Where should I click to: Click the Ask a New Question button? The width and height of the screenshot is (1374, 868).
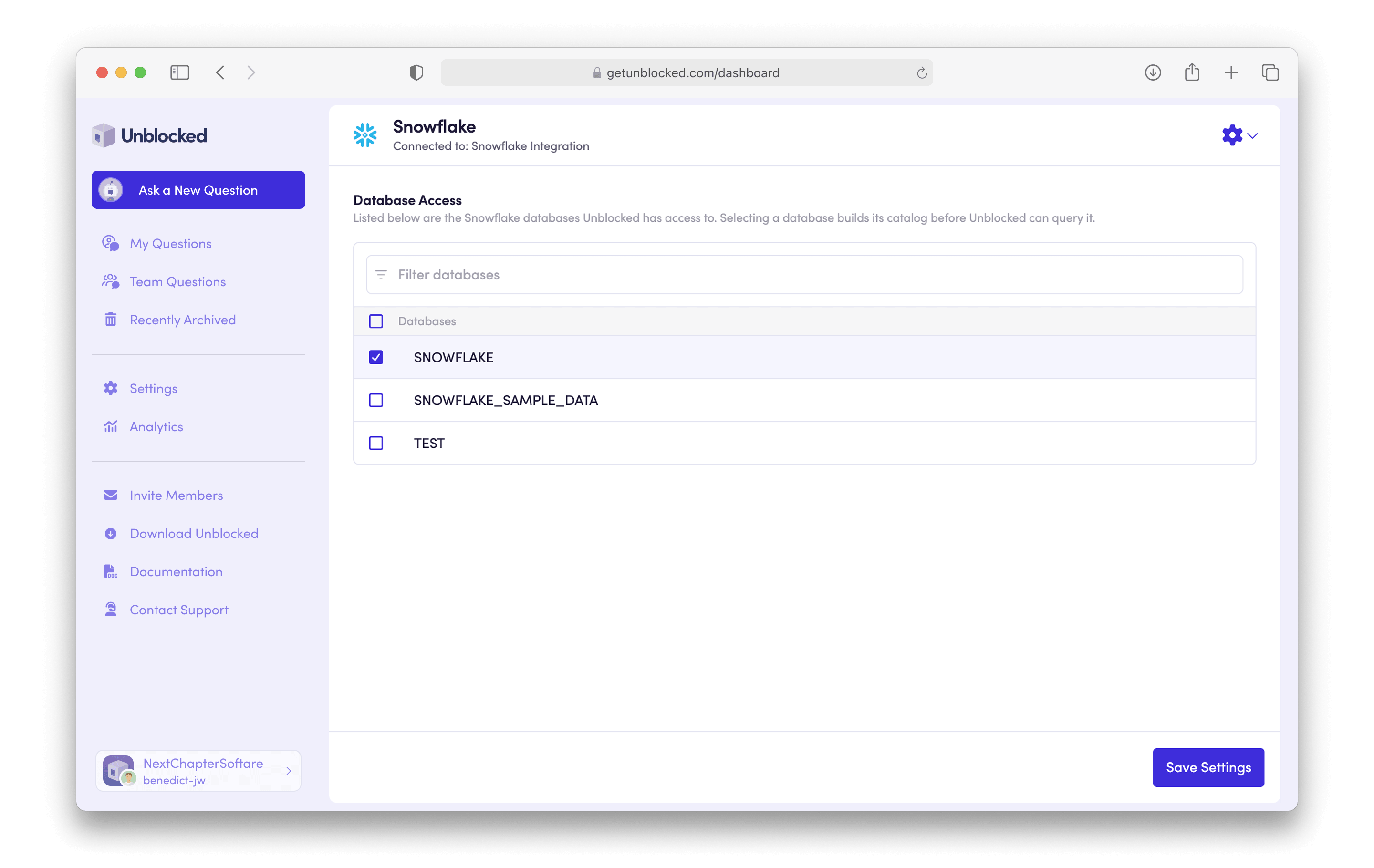[198, 190]
